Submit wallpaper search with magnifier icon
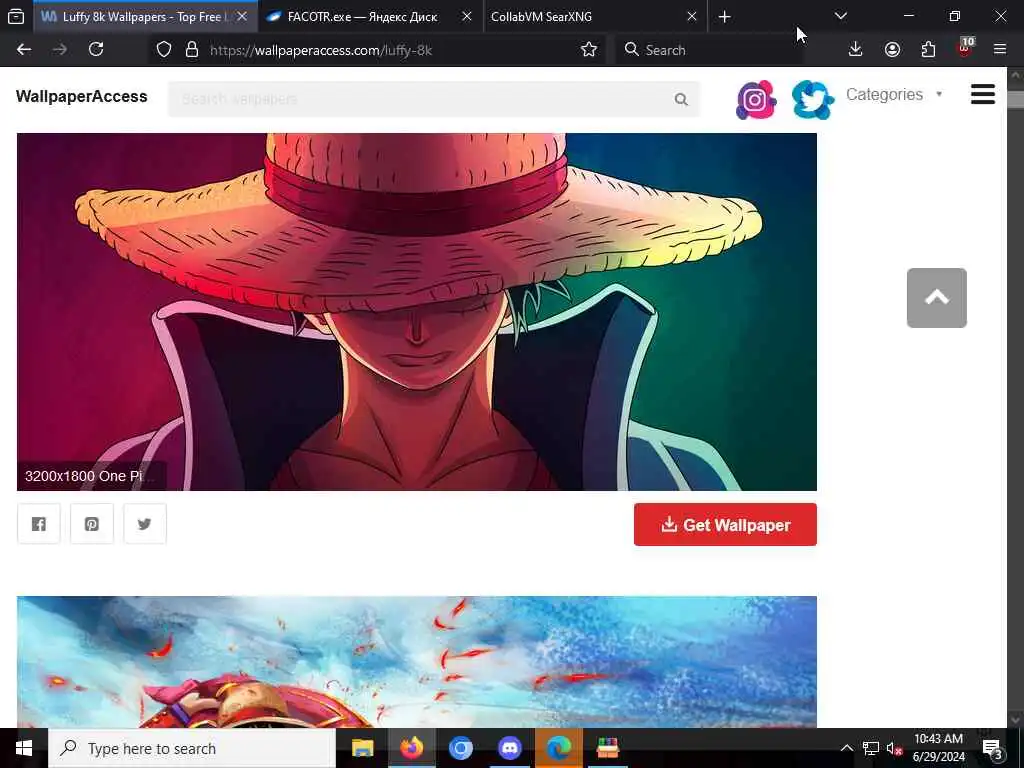 pos(681,99)
